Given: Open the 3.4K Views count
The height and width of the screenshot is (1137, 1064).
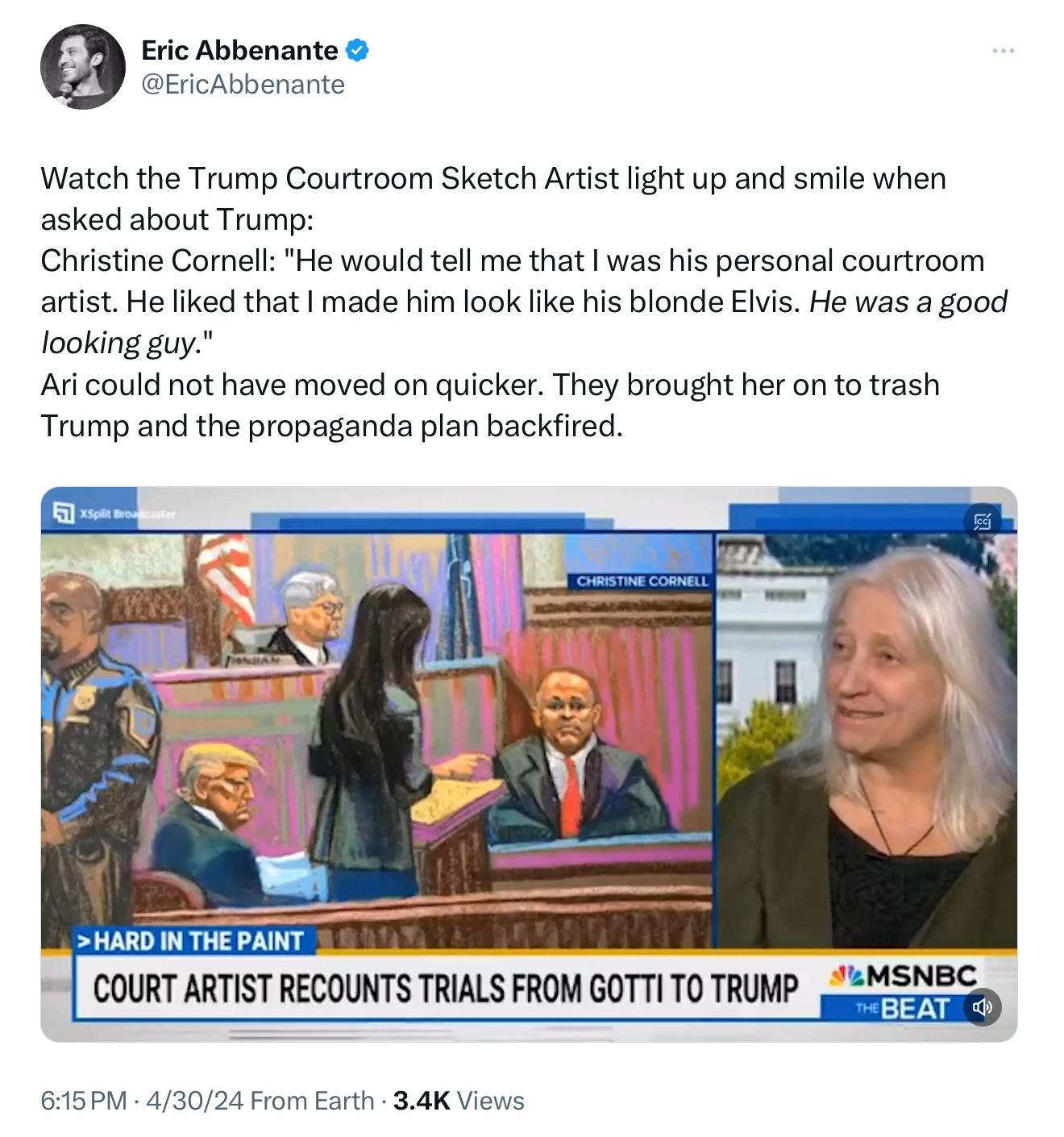Looking at the screenshot, I should (459, 1101).
